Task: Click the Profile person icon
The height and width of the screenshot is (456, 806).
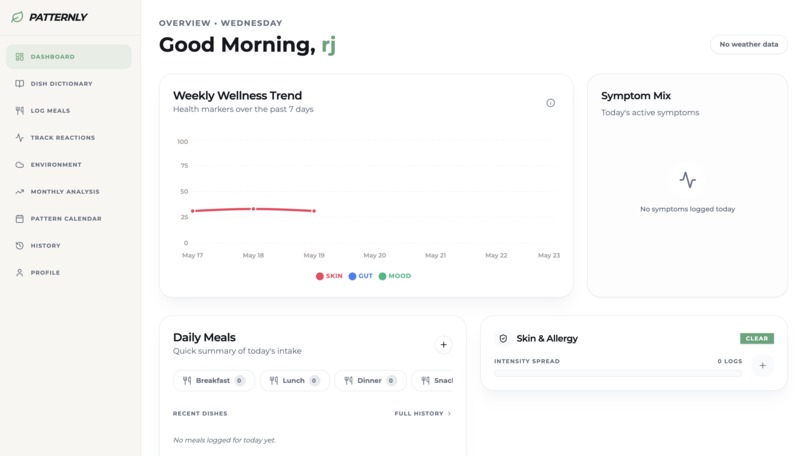Action: [20, 272]
